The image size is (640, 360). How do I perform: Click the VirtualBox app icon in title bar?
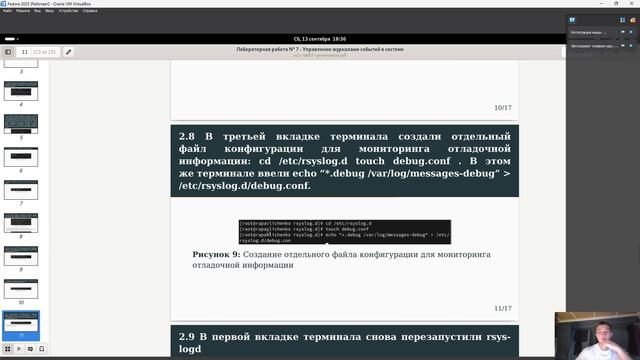click(x=3, y=4)
